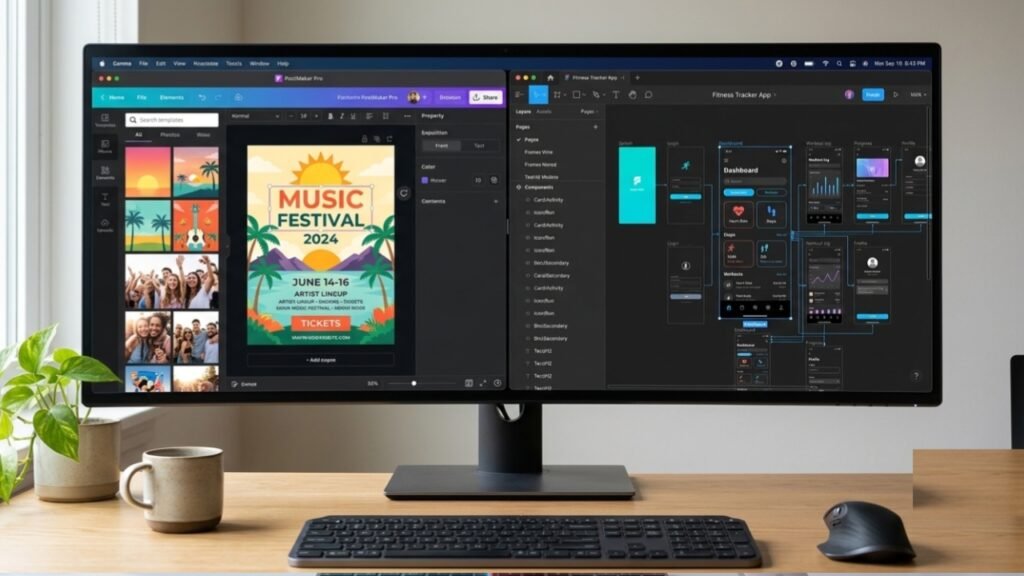
Task: Decrease font size with the minus stepper
Action: 291,116
